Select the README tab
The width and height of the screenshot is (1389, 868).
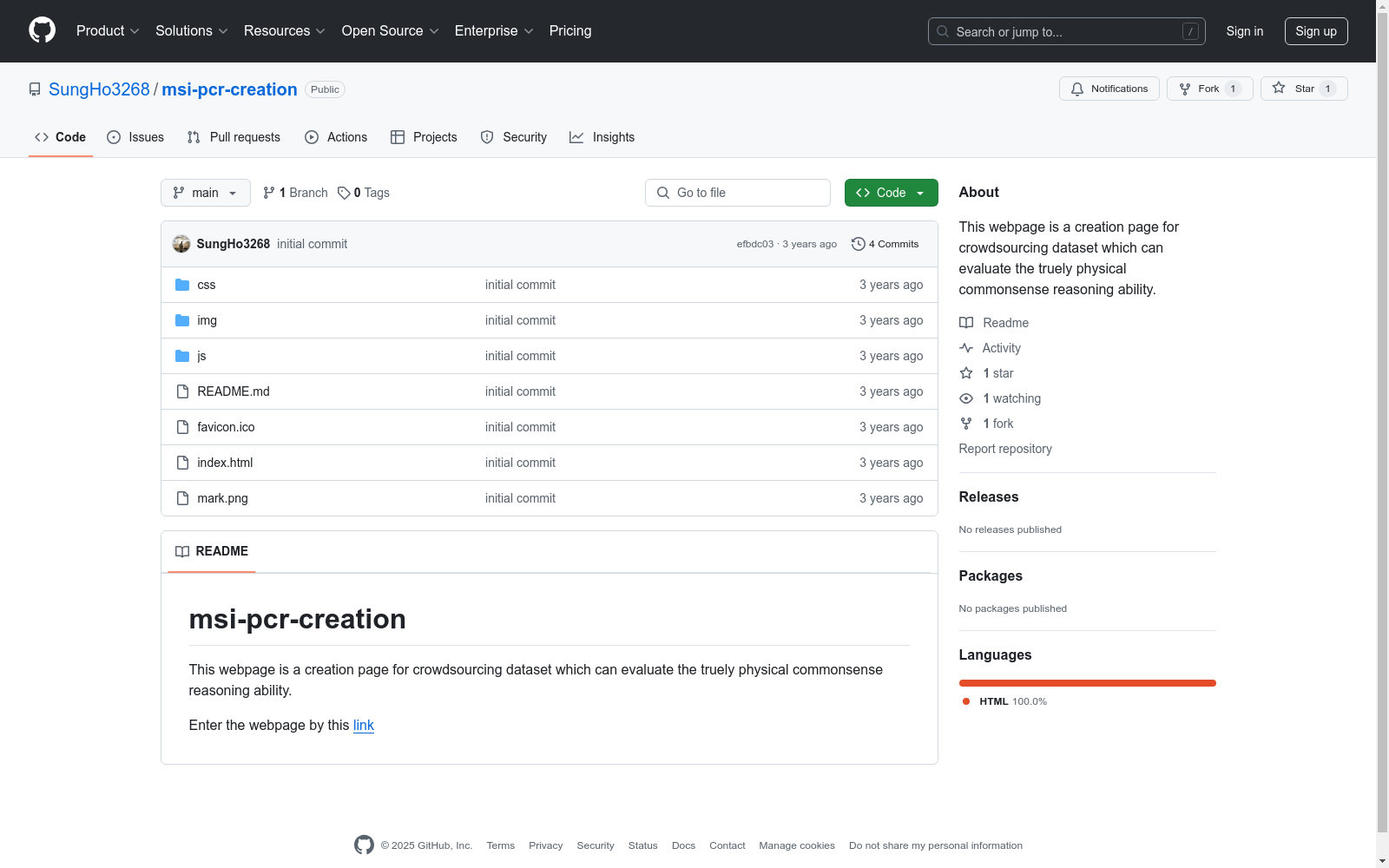click(x=212, y=551)
